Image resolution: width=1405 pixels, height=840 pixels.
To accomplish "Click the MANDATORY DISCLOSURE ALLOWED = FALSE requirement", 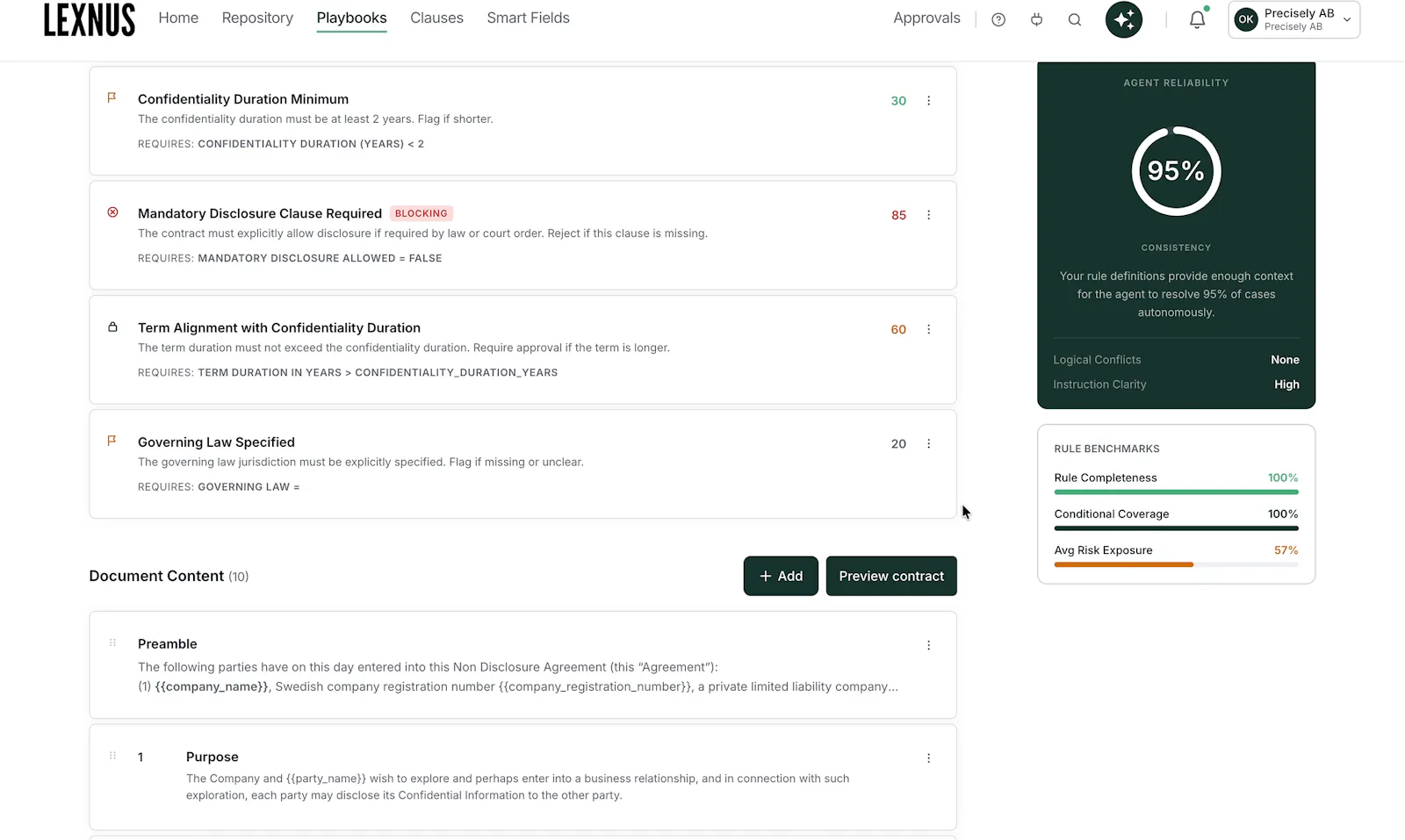I will coord(320,258).
